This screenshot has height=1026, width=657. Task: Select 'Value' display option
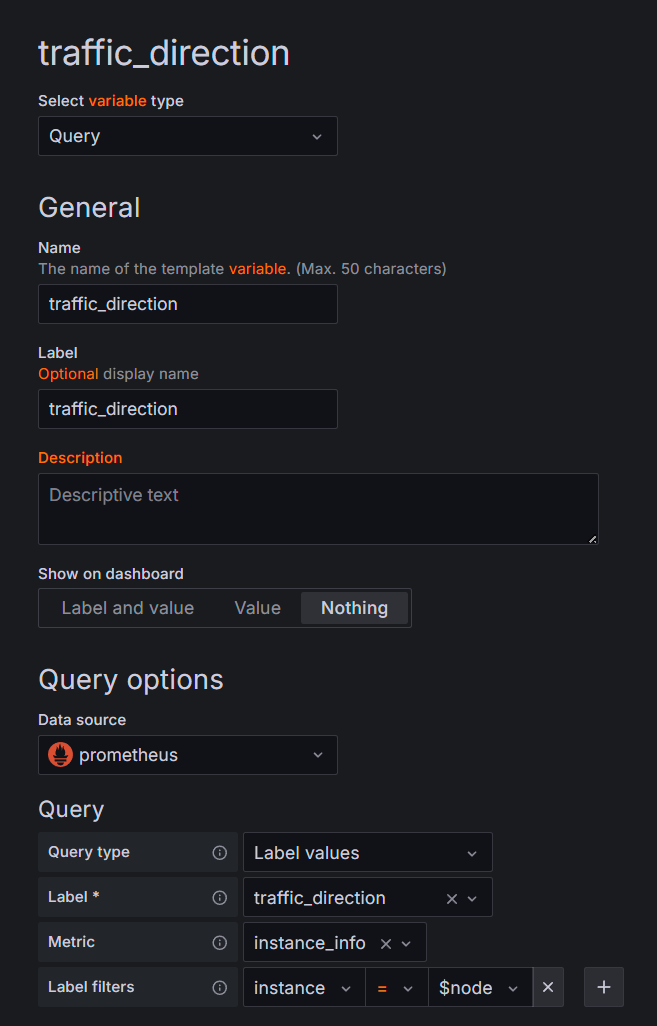pyautogui.click(x=257, y=608)
